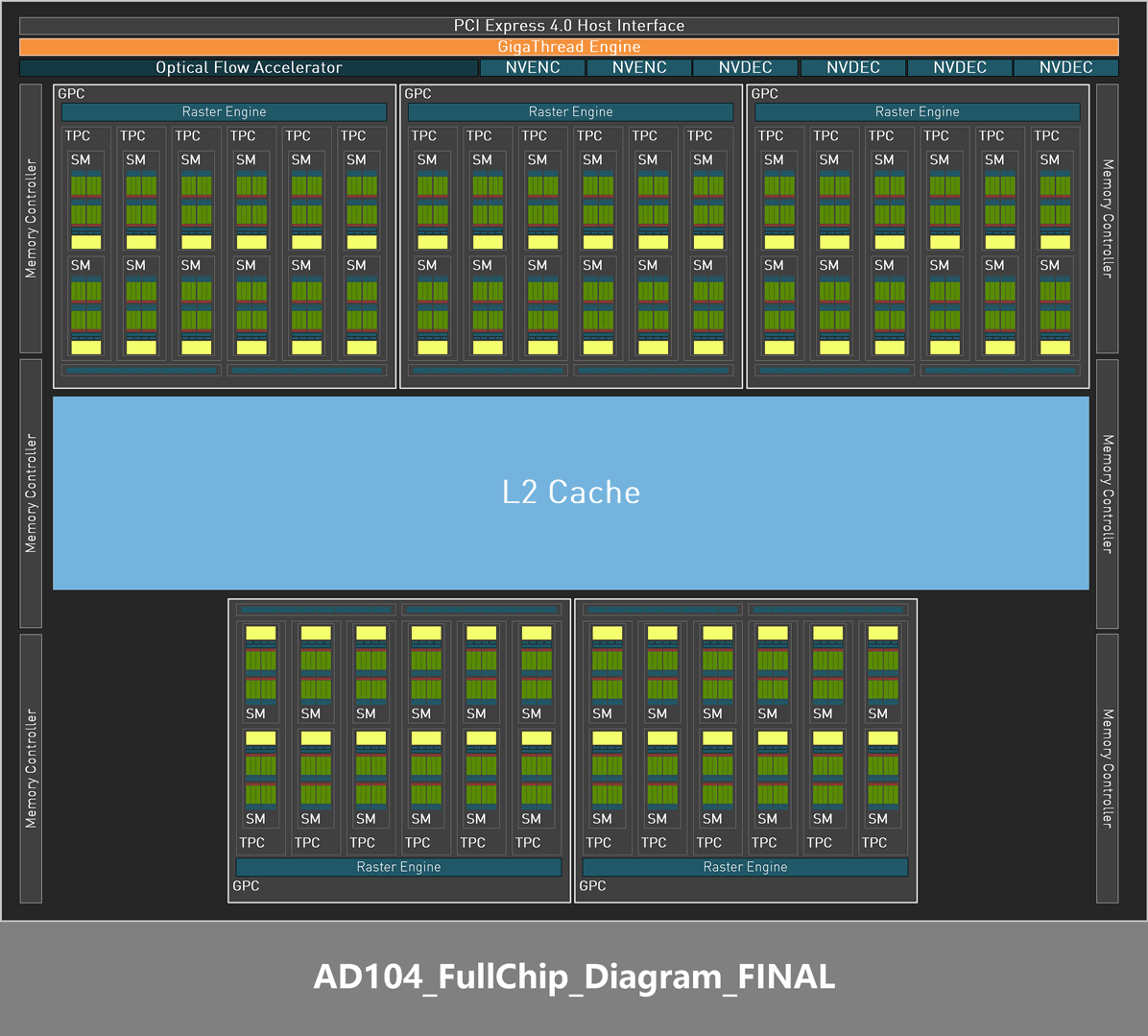Click Raster Engine in the bottom-left GPC
Screen dimensions: 1148x1036
click(398, 867)
